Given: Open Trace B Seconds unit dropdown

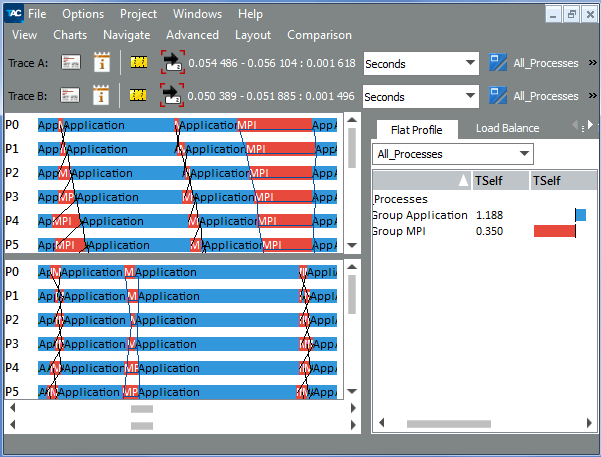Looking at the screenshot, I should click(421, 97).
